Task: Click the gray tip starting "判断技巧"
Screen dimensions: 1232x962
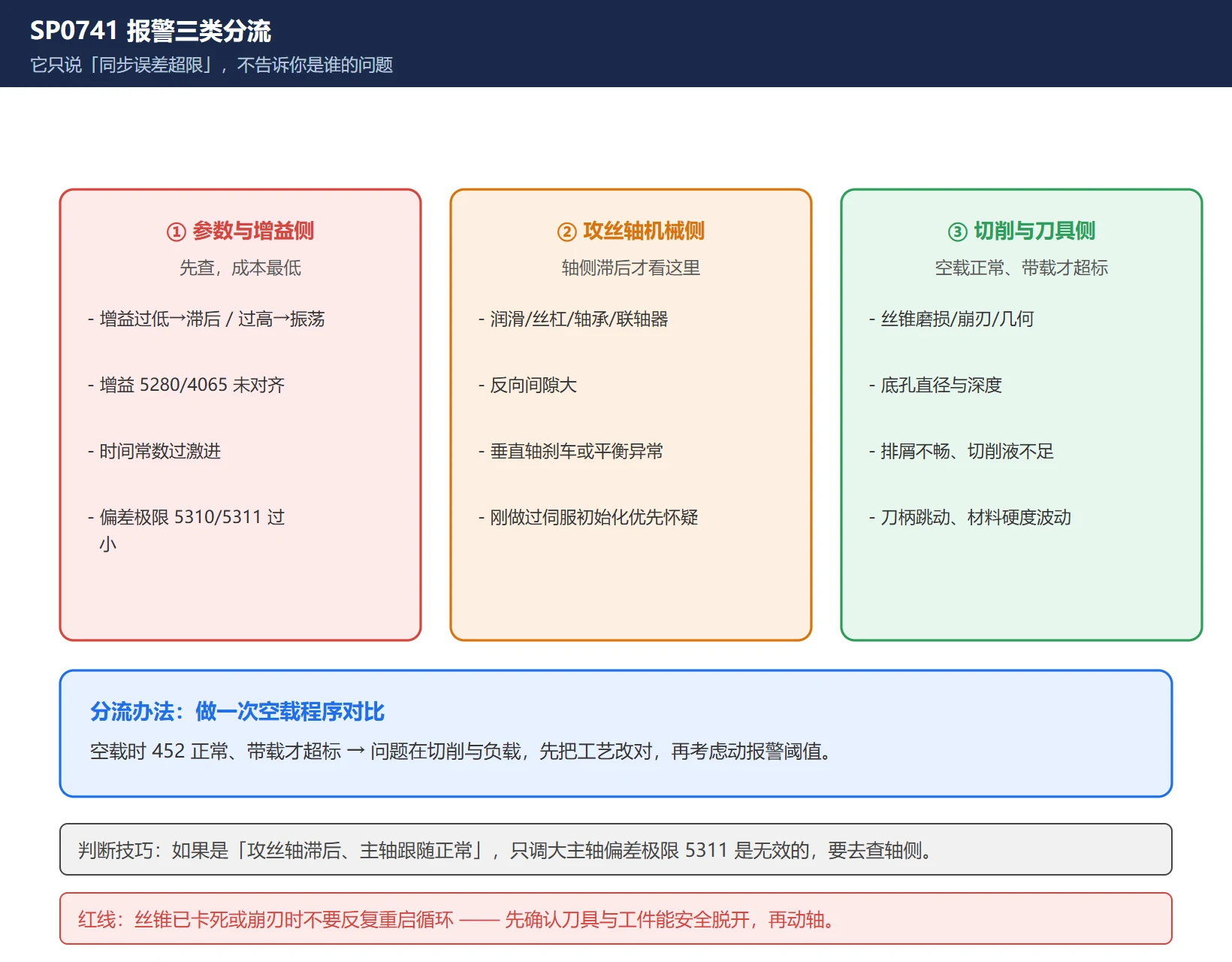Action: [x=616, y=849]
